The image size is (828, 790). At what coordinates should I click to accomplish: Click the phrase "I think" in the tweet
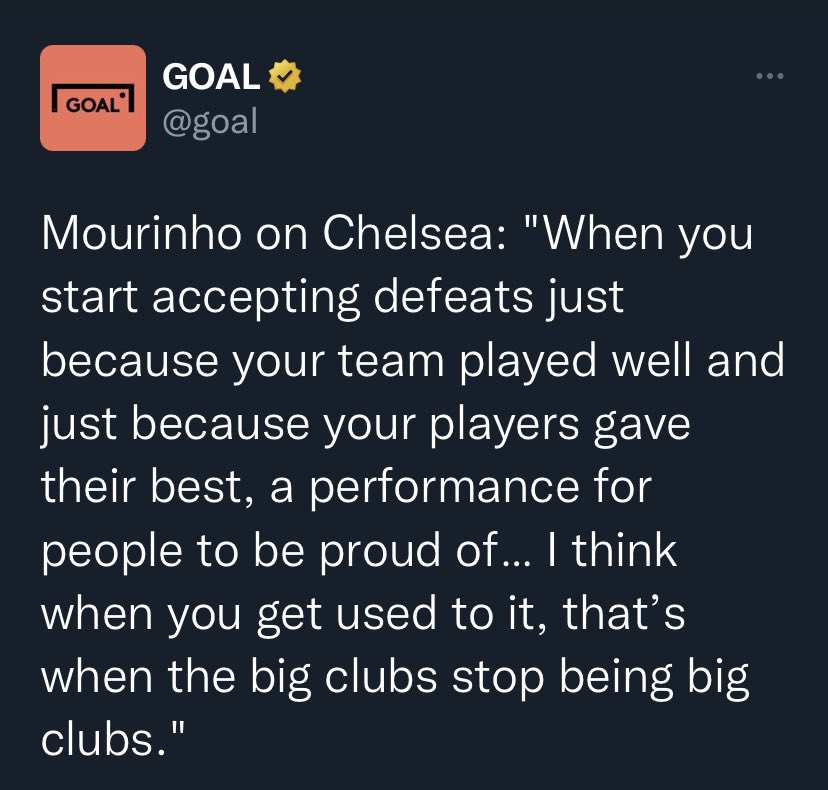[611, 550]
